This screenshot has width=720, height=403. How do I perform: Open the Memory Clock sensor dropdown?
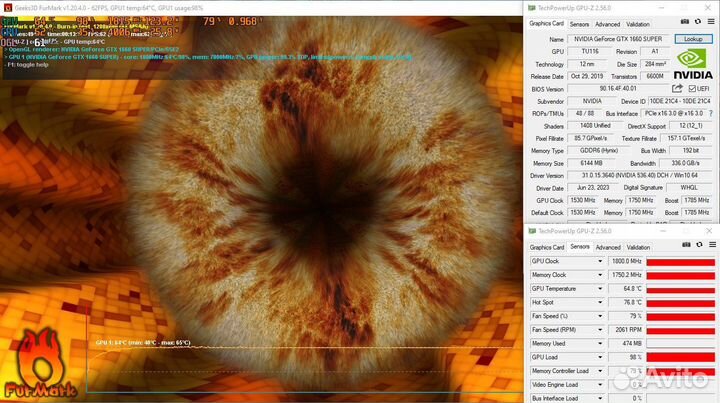600,275
